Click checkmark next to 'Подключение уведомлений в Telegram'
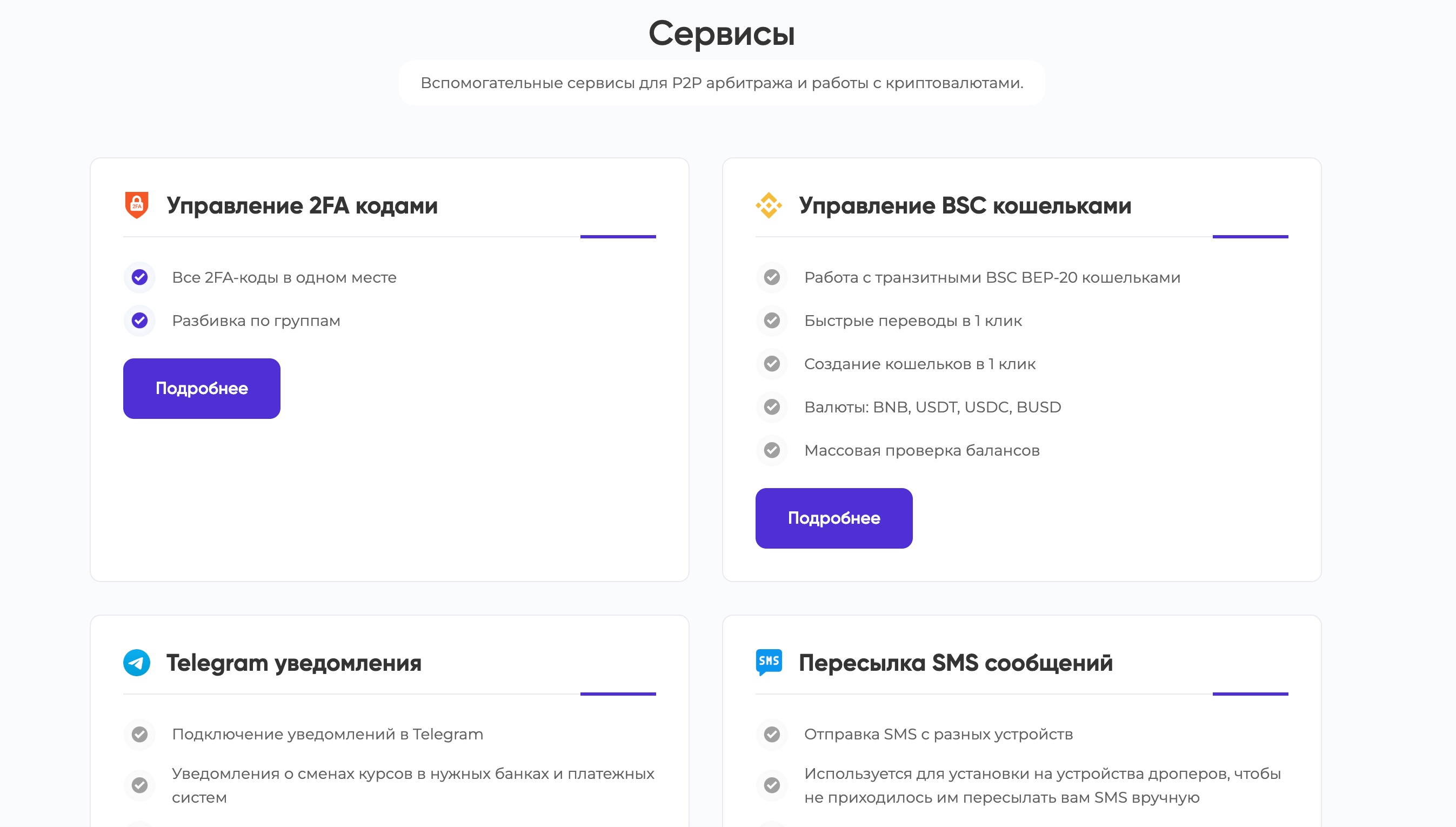Image resolution: width=1456 pixels, height=827 pixels. pyautogui.click(x=139, y=734)
